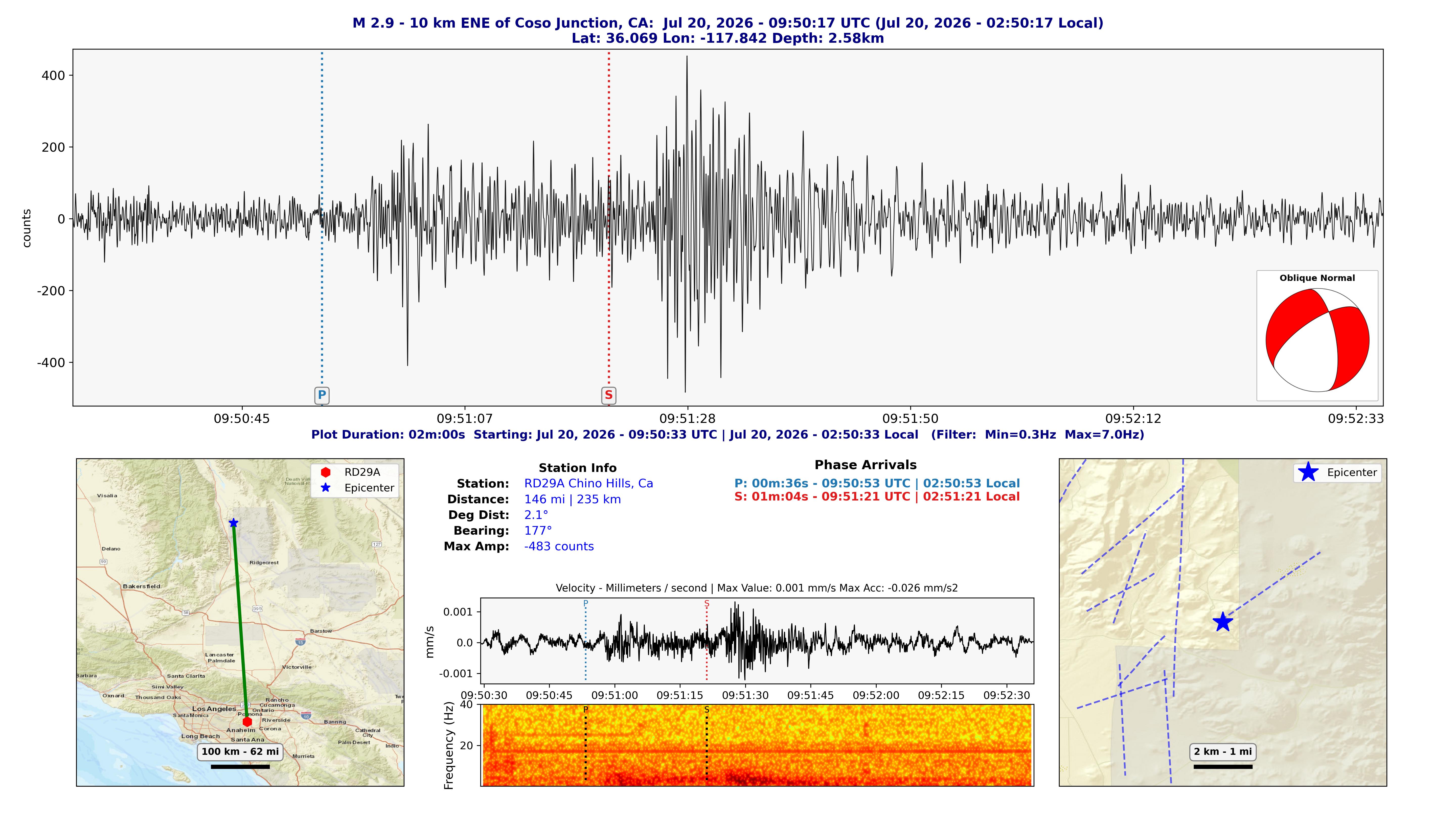Click the 'Los Angeles' label on the map

(x=214, y=709)
